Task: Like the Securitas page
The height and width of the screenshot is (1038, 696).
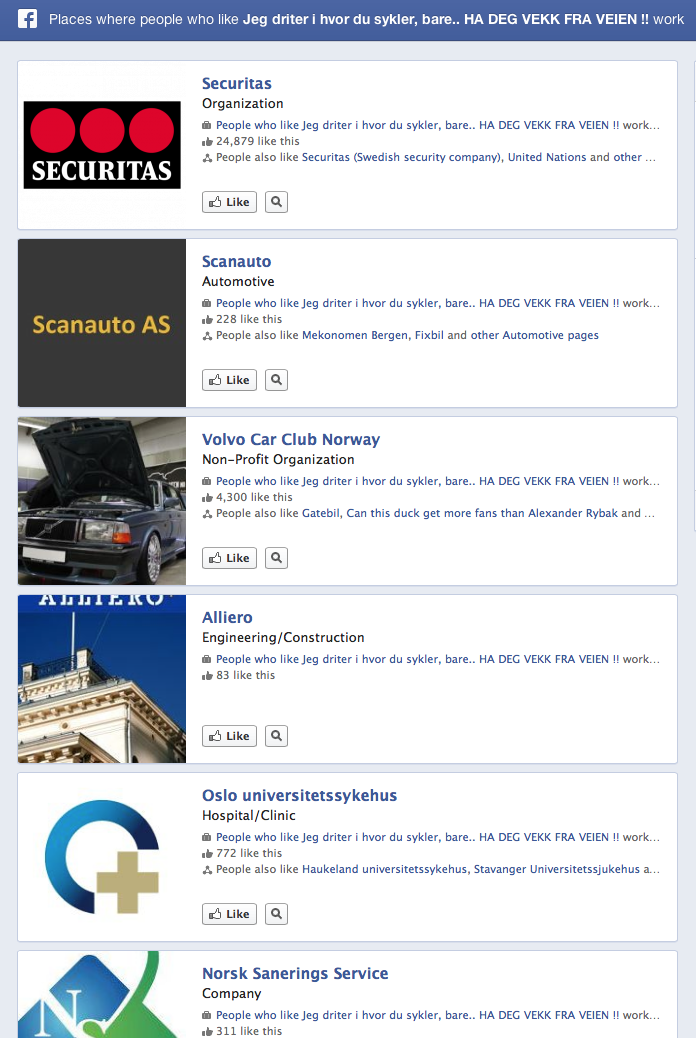Action: (229, 202)
